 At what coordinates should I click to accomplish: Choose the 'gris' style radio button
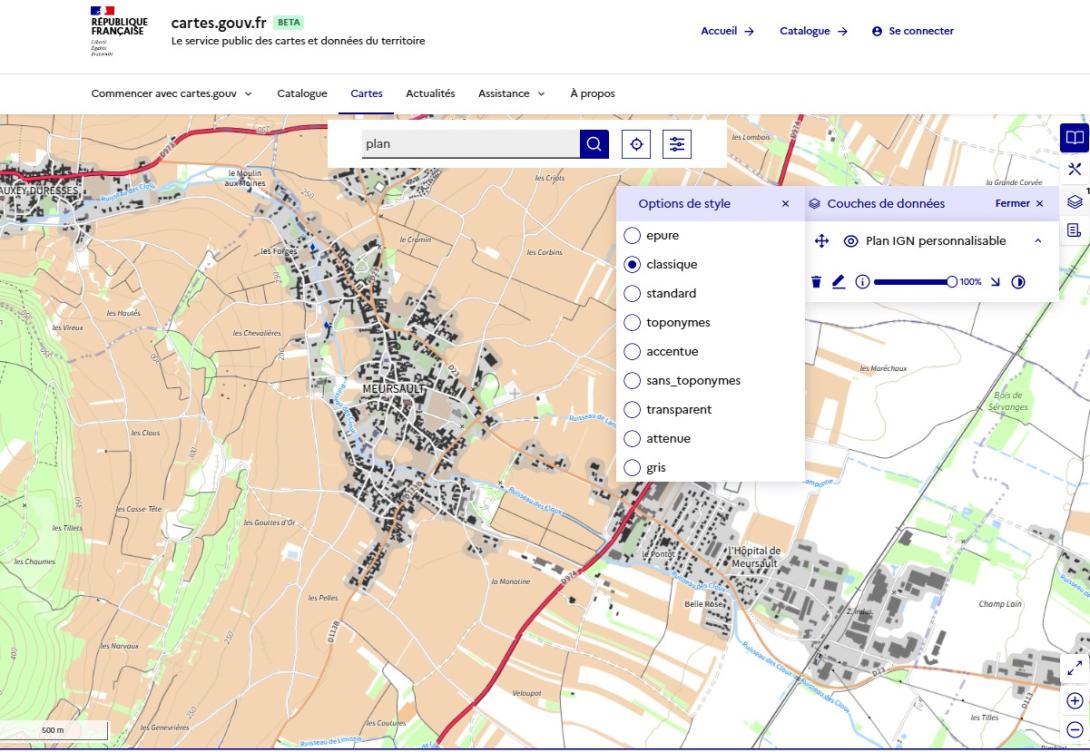tap(632, 468)
